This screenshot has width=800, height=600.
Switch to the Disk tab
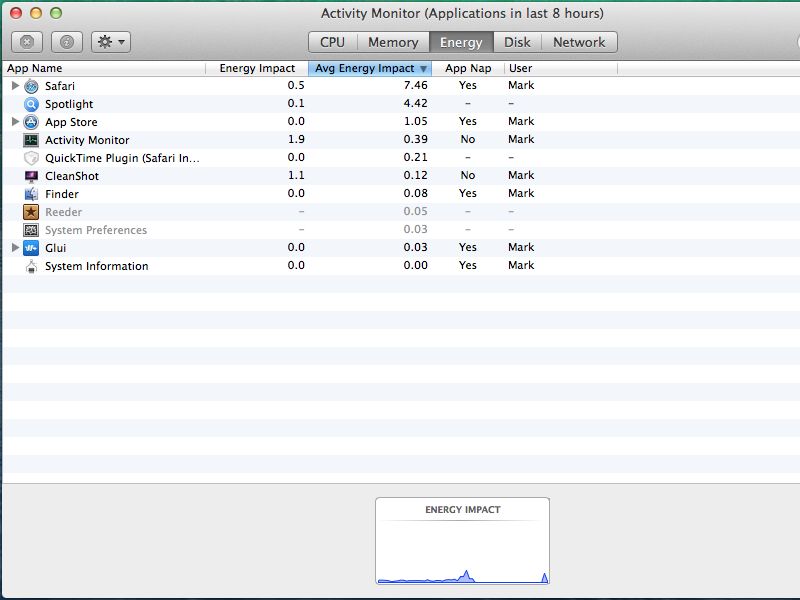pyautogui.click(x=517, y=42)
